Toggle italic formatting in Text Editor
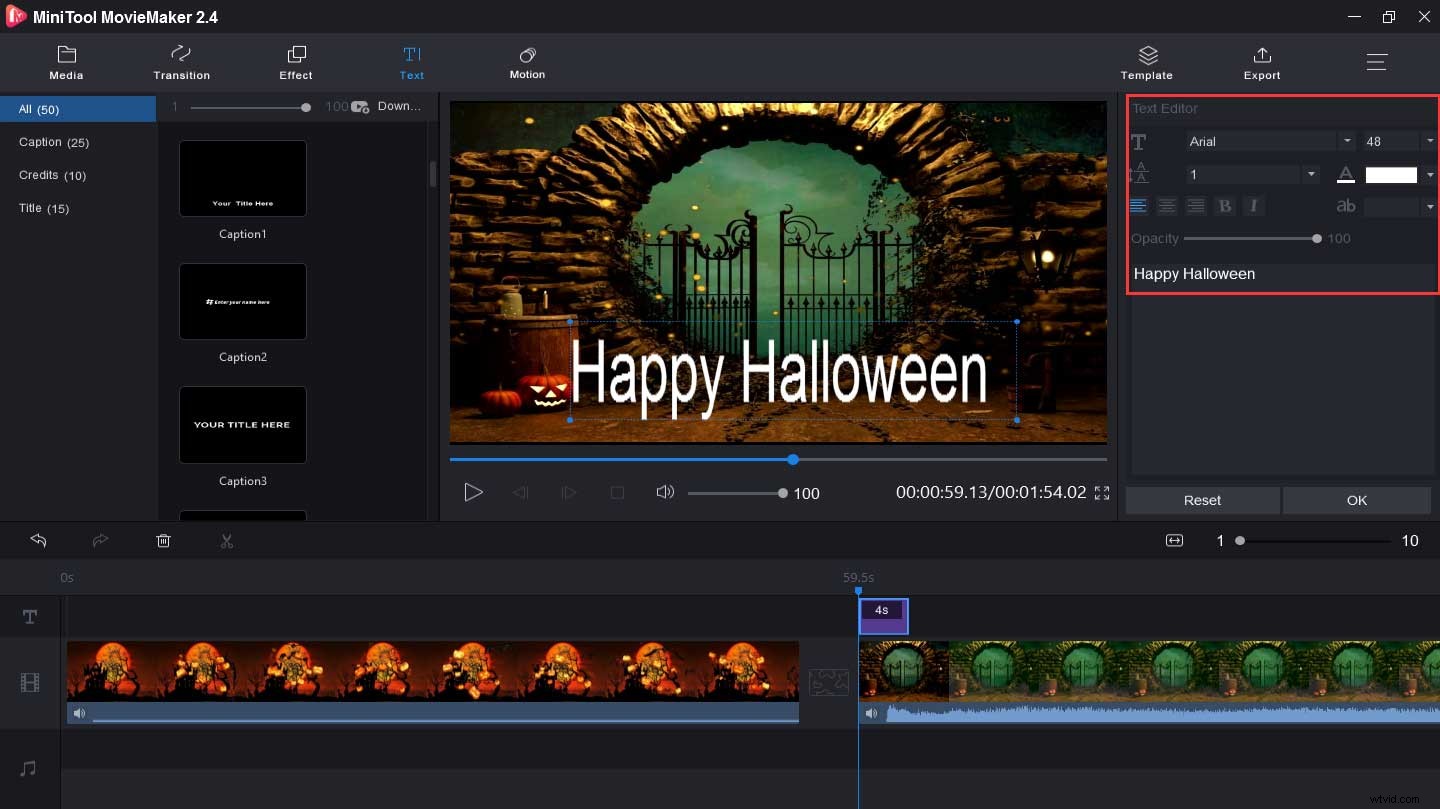1440x809 pixels. [1254, 205]
